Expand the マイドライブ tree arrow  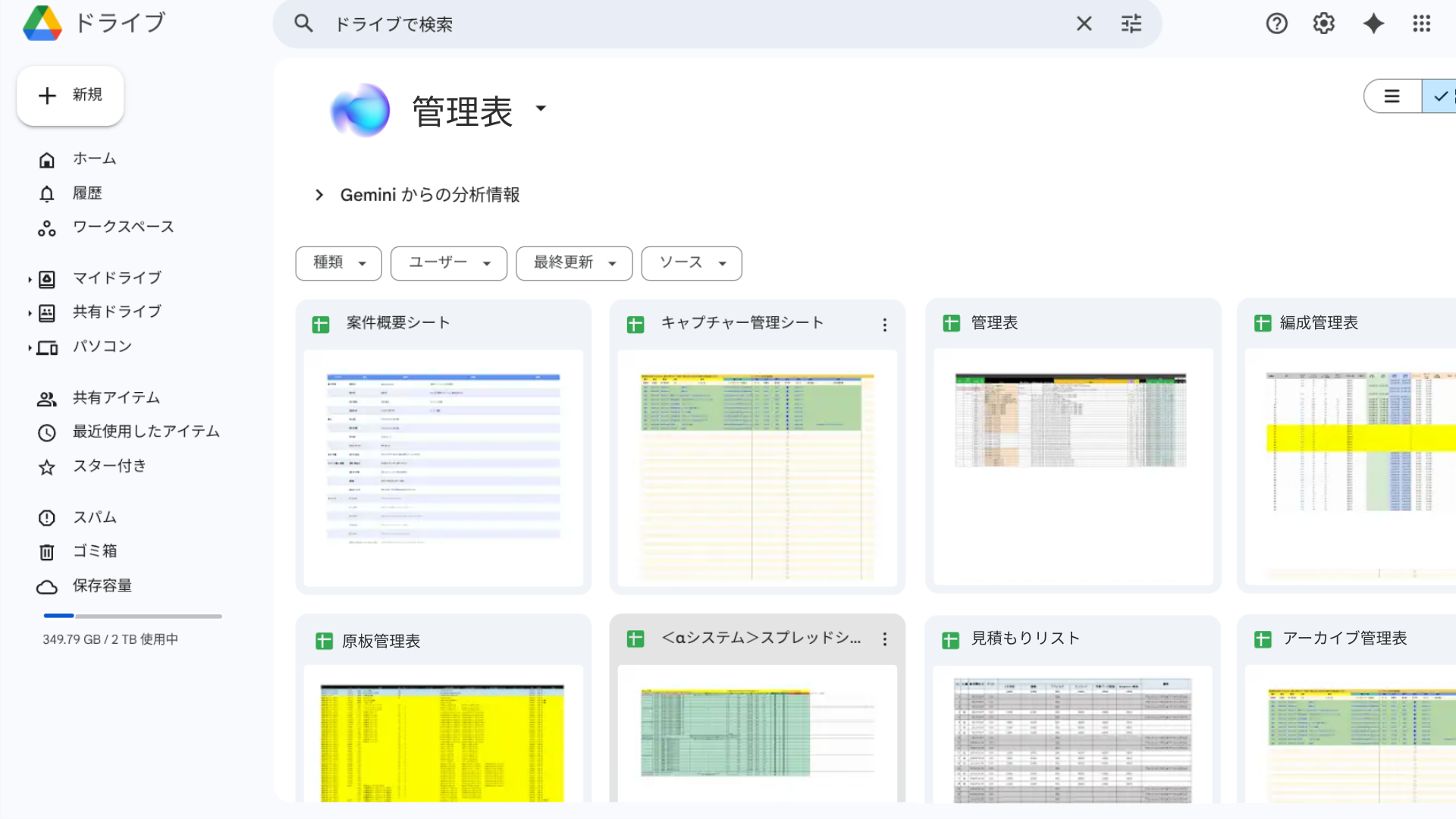click(30, 280)
